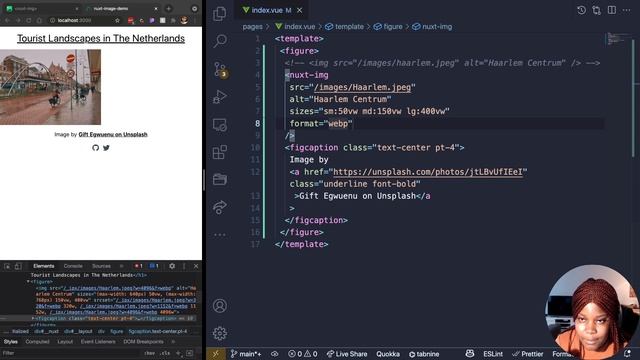Click ESLint in the status bar
The height and width of the screenshot is (360, 640).
[x=493, y=354]
